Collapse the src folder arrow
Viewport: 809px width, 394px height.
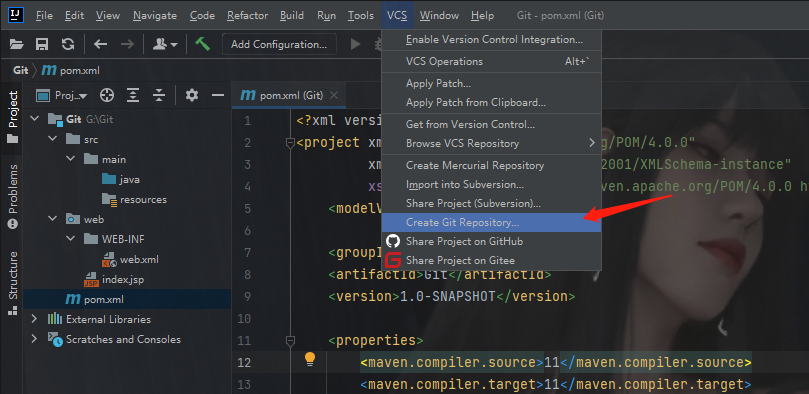click(52, 139)
